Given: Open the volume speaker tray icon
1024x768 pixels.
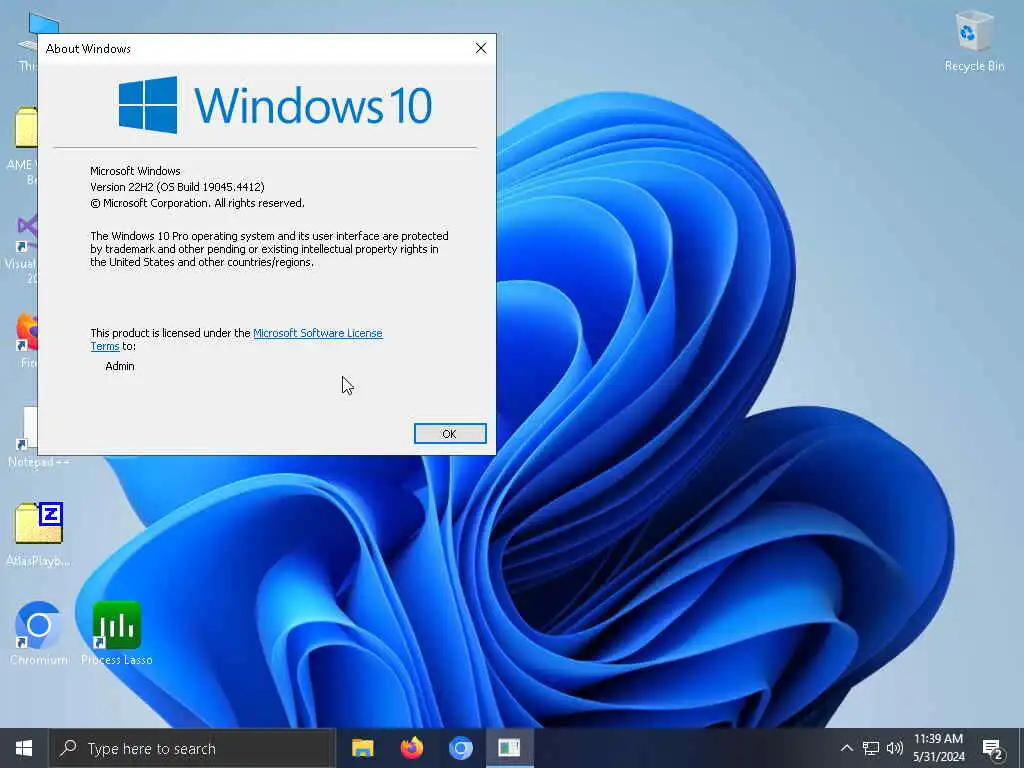Looking at the screenshot, I should (895, 748).
